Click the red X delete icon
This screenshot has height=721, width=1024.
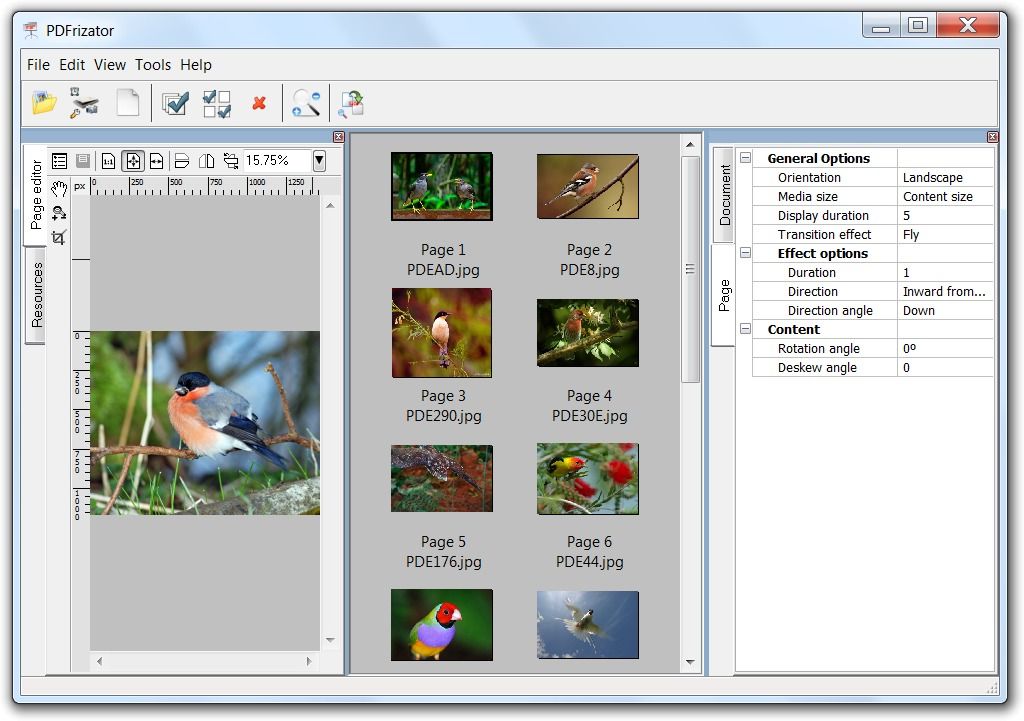[259, 103]
